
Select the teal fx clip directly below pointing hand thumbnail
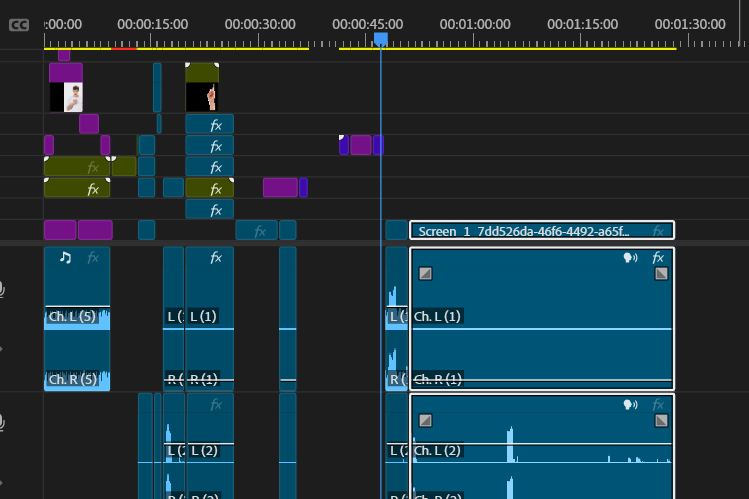pos(209,124)
